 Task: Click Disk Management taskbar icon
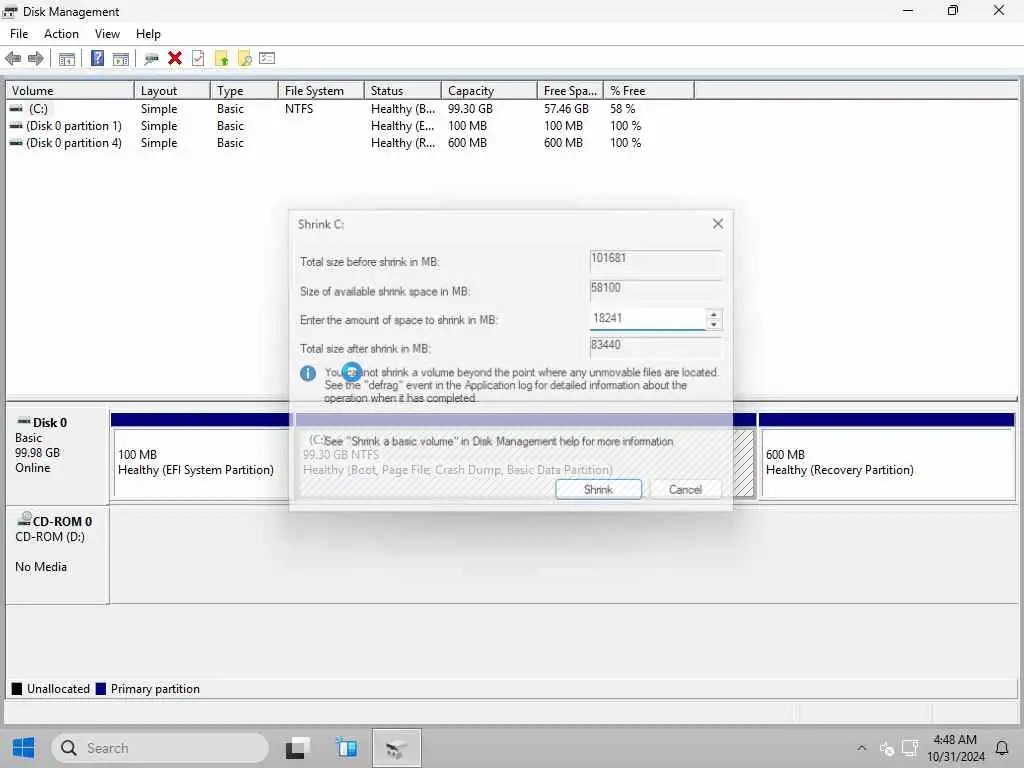click(396, 748)
